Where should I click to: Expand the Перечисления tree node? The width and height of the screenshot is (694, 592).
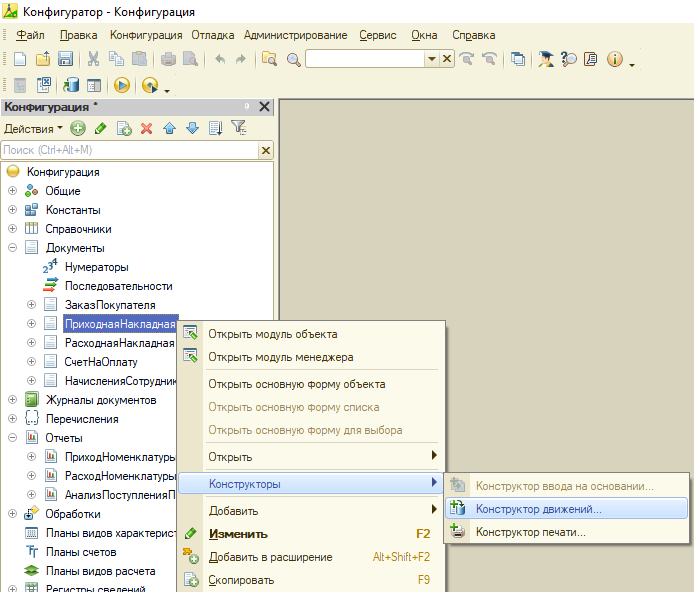pyautogui.click(x=12, y=419)
